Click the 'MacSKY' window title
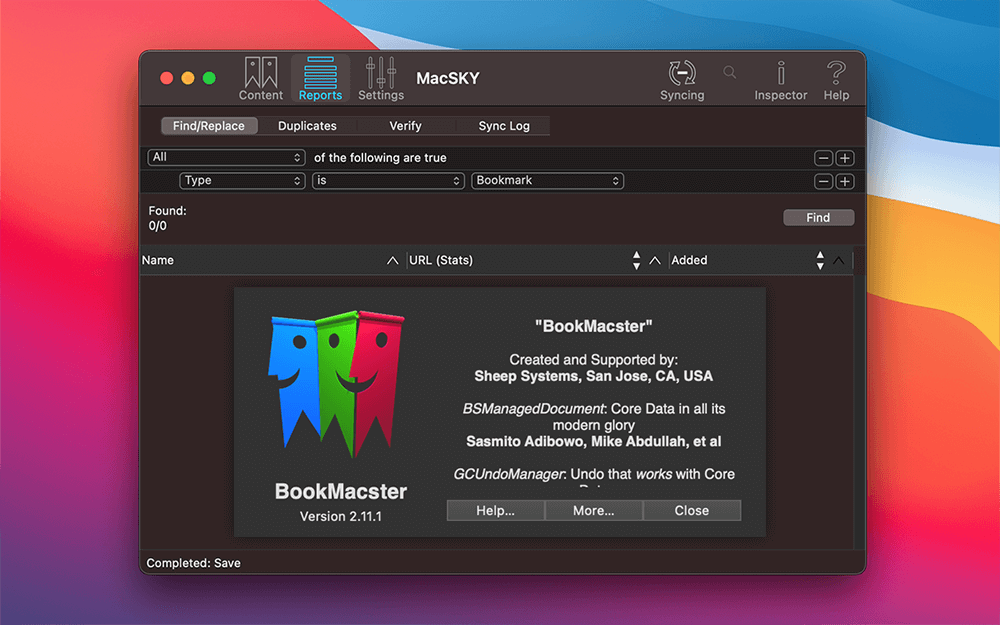This screenshot has width=1000, height=625. tap(448, 78)
